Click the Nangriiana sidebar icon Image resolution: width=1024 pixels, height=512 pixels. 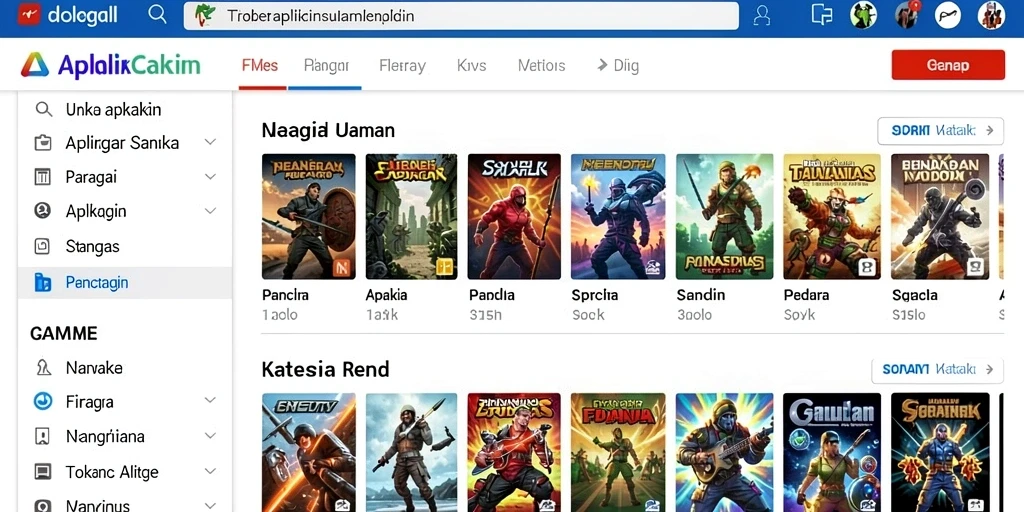[x=42, y=436]
